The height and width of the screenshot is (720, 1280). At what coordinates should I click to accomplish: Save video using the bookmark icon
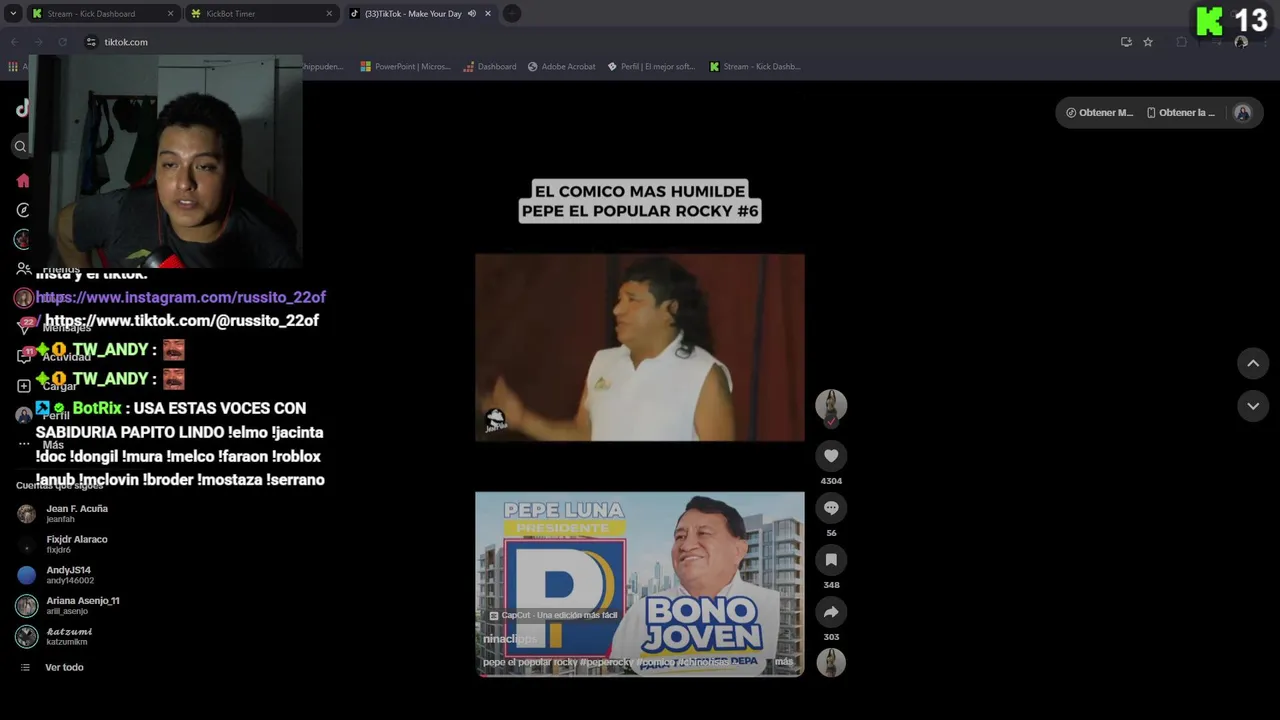tap(831, 560)
